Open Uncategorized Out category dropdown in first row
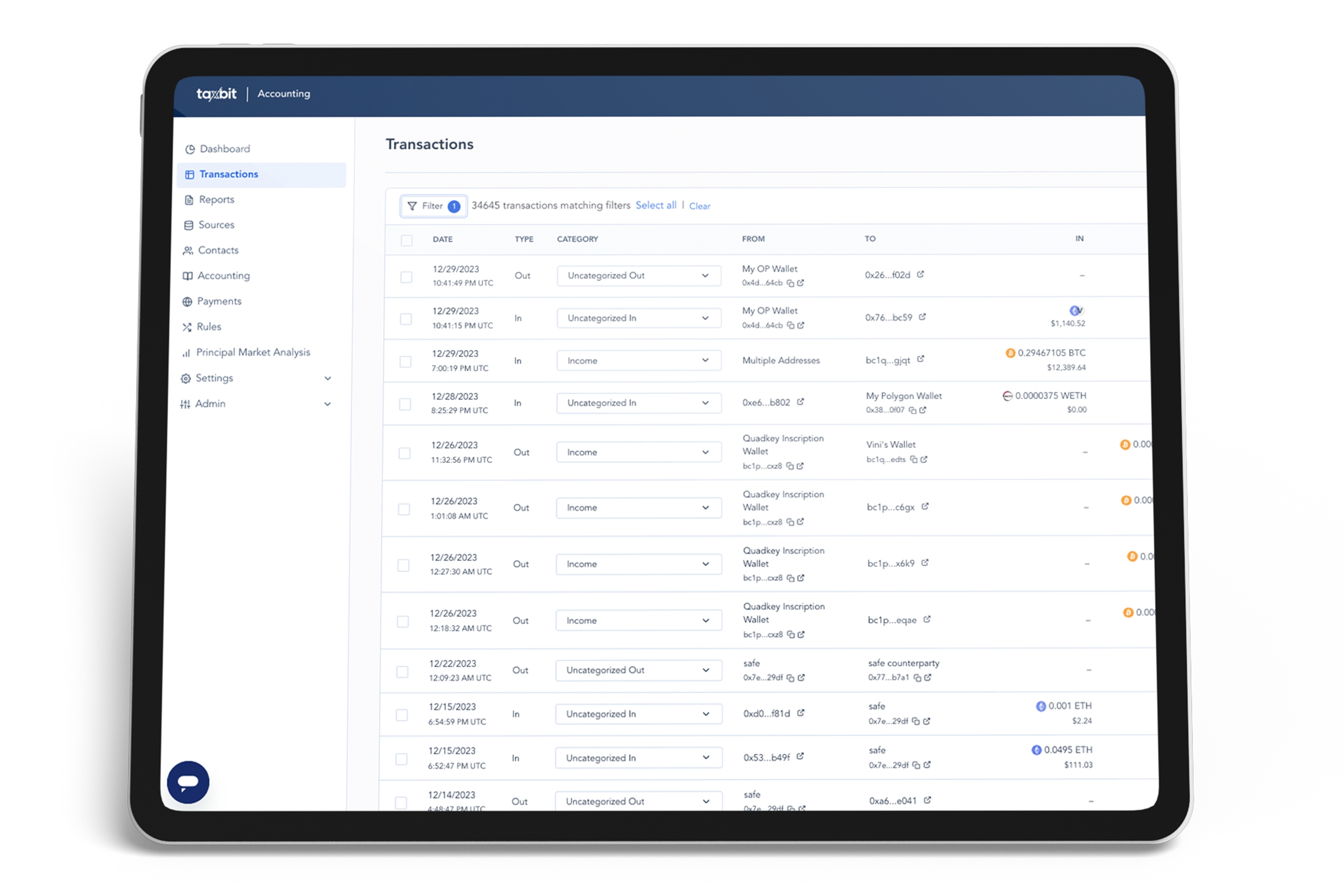 [x=638, y=276]
